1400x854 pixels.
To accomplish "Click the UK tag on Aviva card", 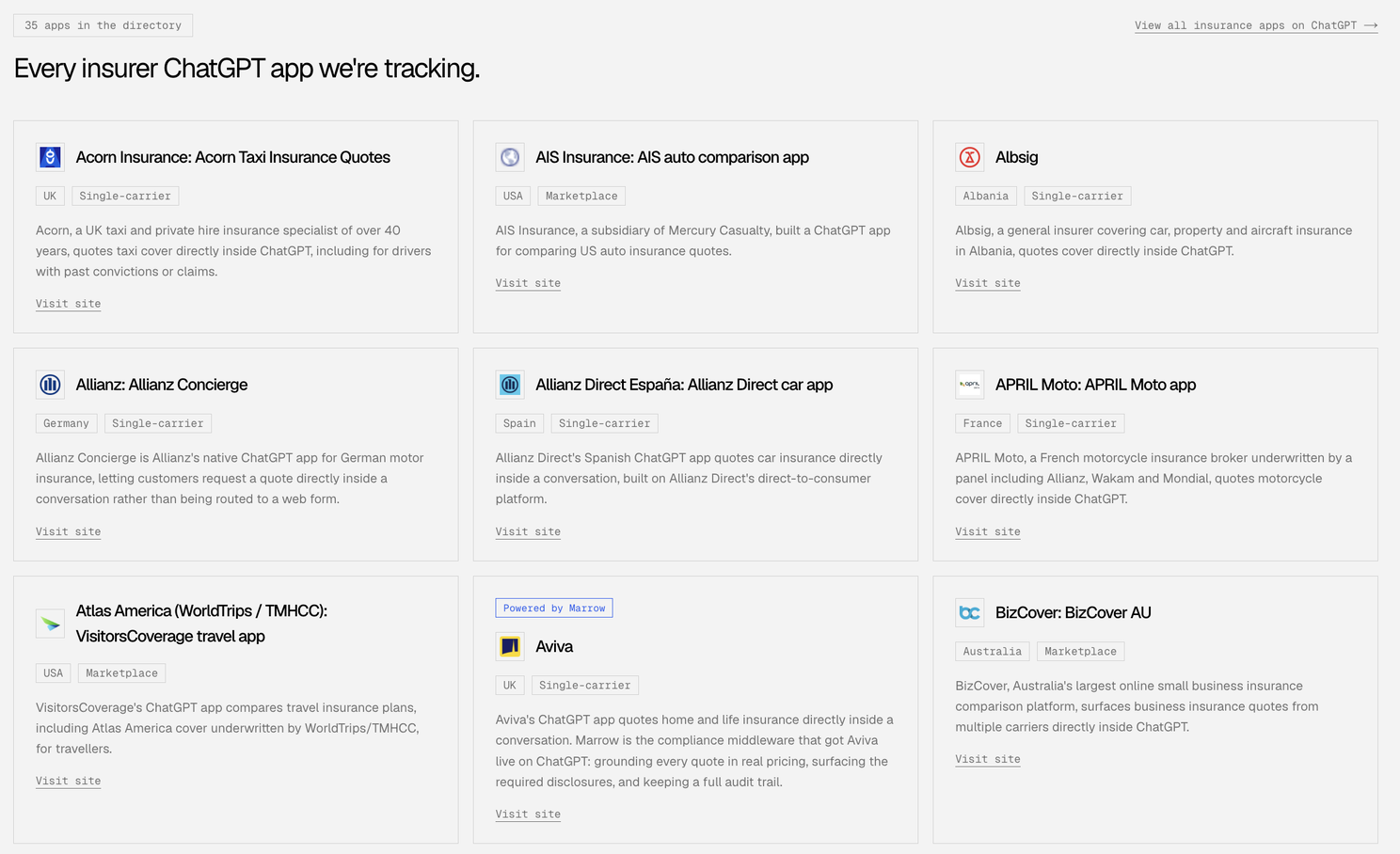I will coord(510,685).
